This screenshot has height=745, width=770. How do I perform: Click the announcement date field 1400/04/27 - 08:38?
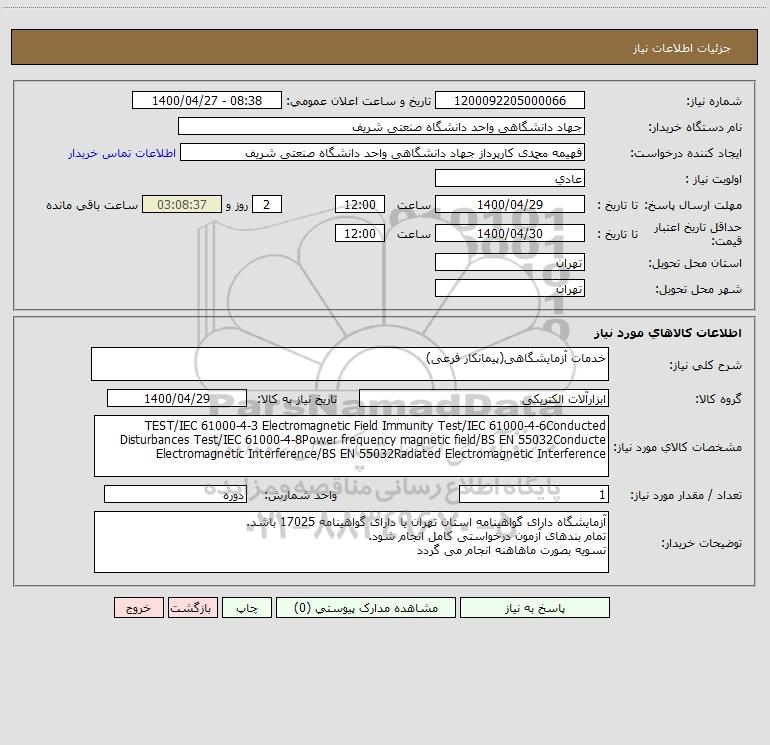207,101
